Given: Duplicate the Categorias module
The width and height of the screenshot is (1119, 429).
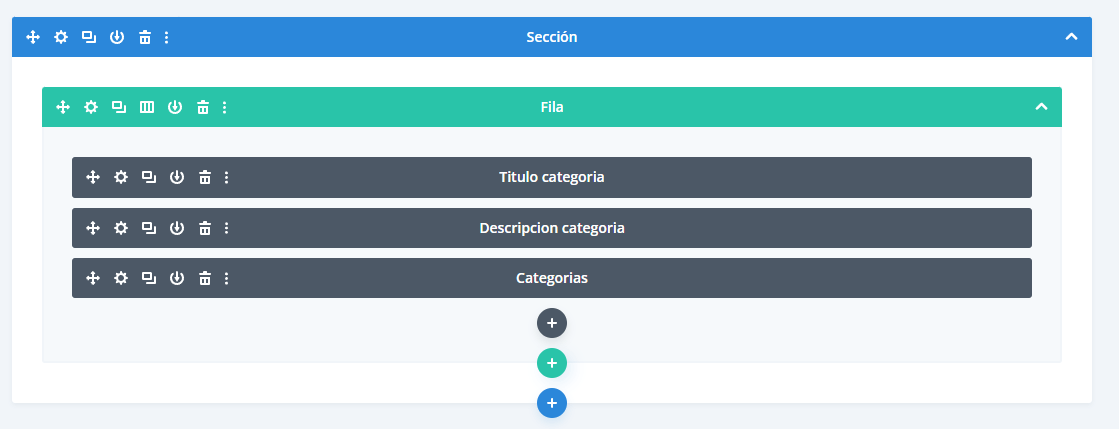Looking at the screenshot, I should coord(148,278).
